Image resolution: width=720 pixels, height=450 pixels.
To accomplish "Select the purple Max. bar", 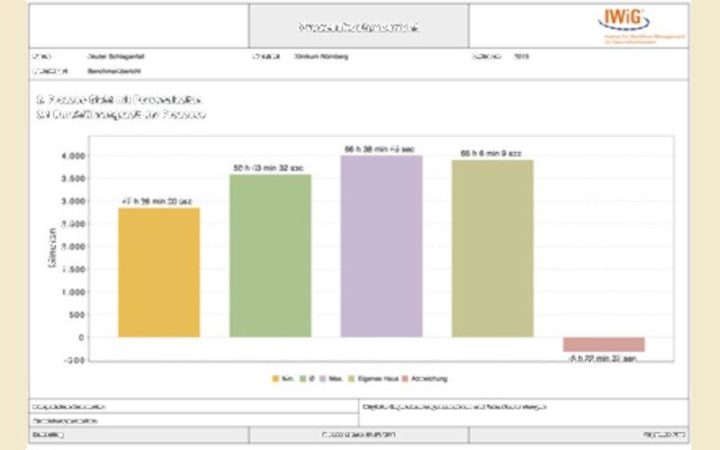I will pyautogui.click(x=381, y=246).
